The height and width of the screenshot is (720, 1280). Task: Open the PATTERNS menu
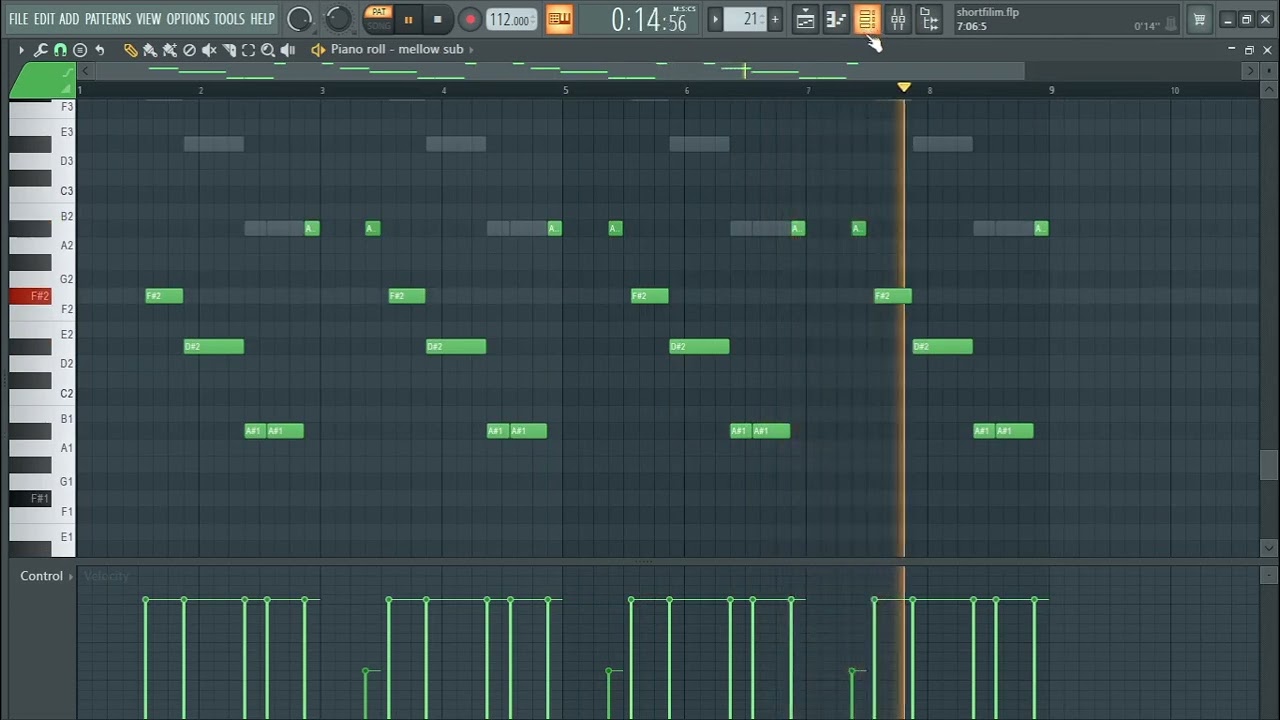[x=108, y=19]
